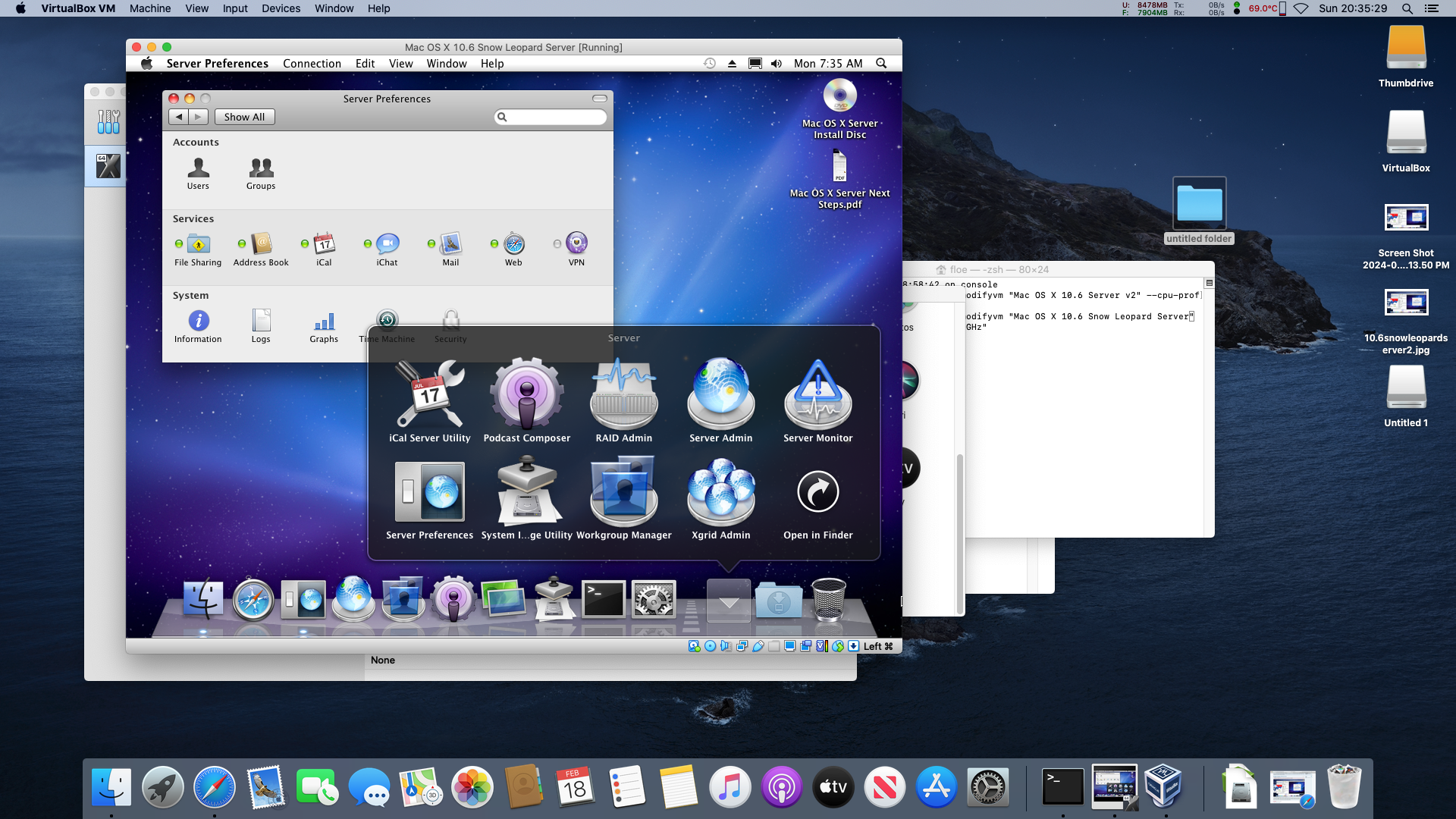Open Graphs pane in System section
Image resolution: width=1456 pixels, height=819 pixels.
coord(324,326)
